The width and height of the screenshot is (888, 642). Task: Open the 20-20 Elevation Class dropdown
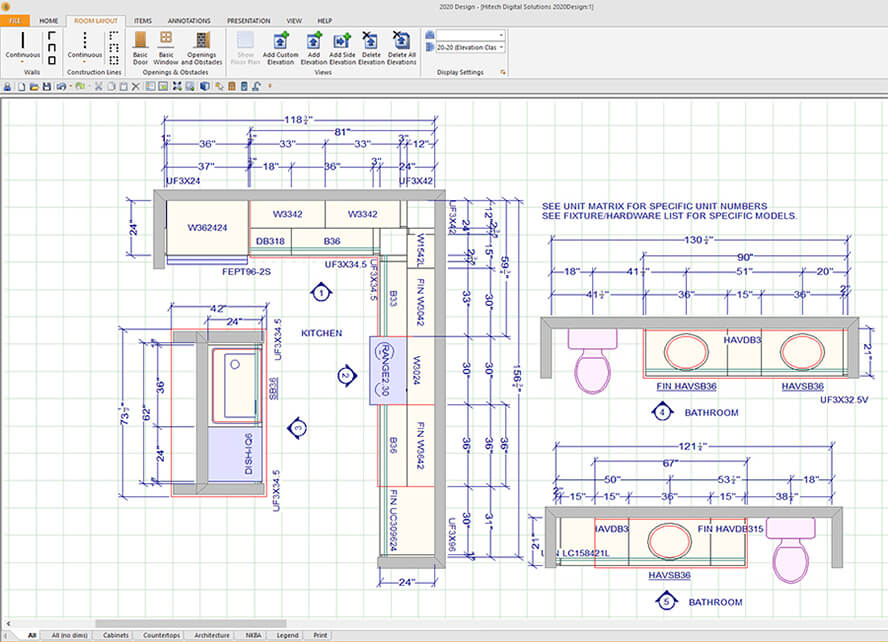coord(501,47)
